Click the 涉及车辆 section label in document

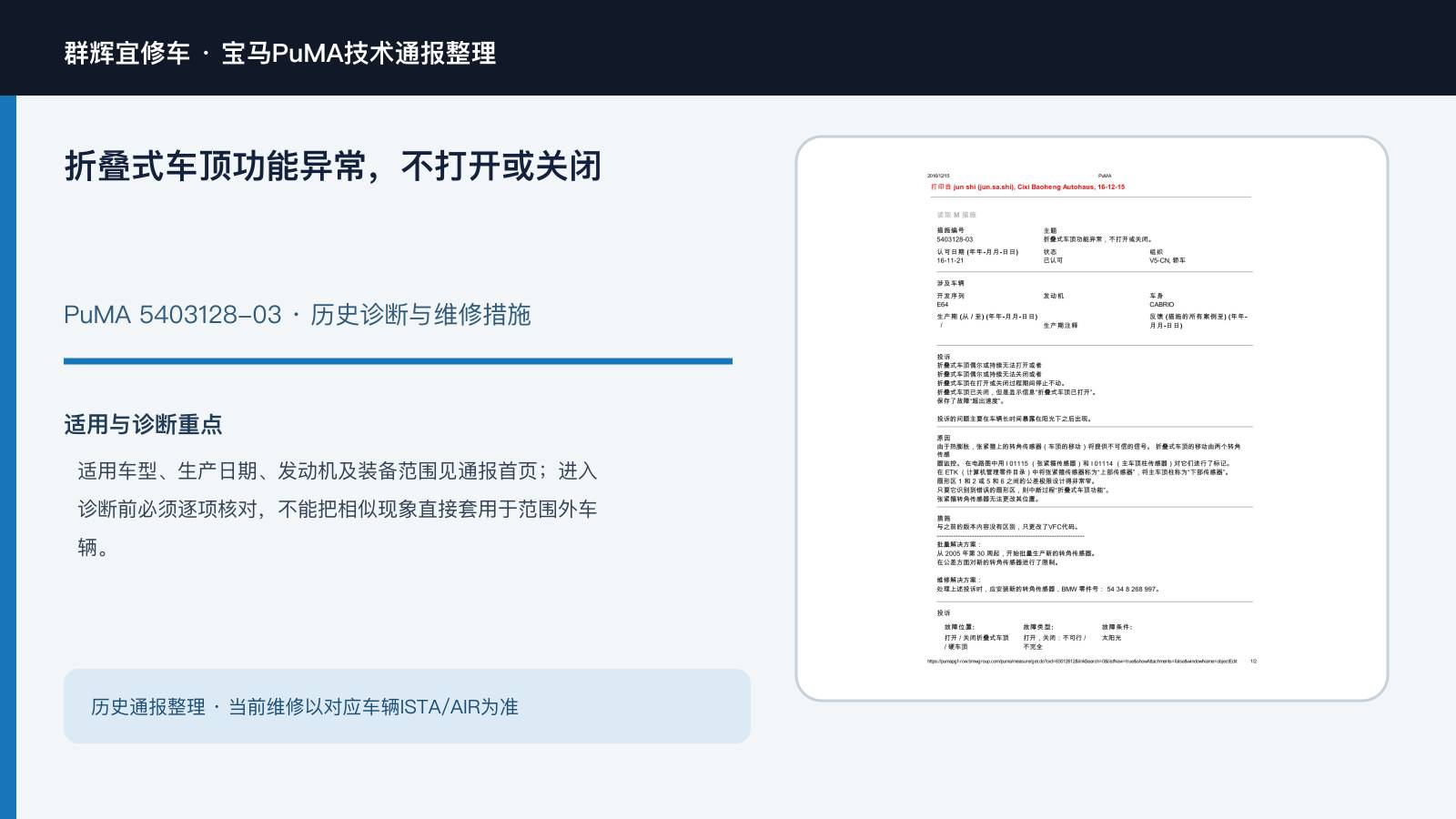pyautogui.click(x=950, y=283)
